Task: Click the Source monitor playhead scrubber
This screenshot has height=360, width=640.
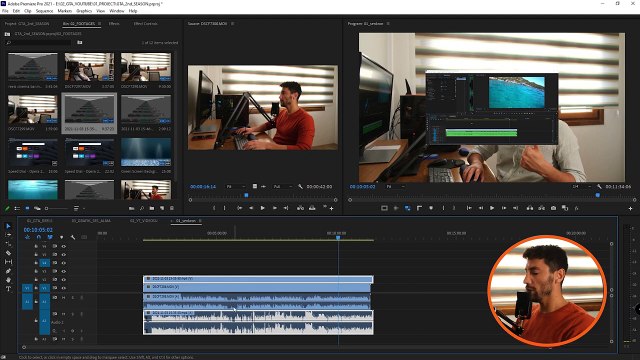Action: pyautogui.click(x=246, y=196)
